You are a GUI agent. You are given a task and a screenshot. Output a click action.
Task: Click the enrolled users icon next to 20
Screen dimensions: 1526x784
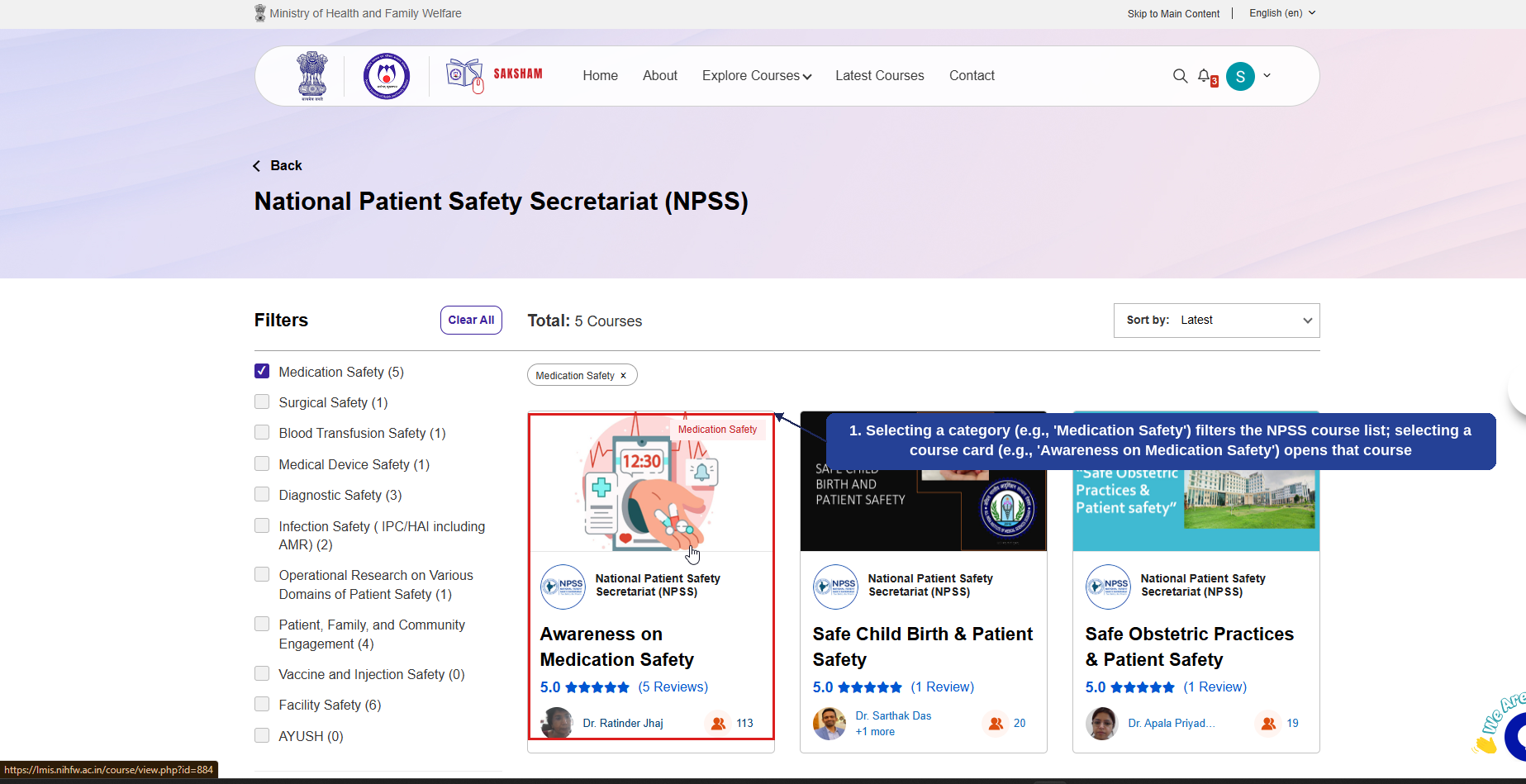pos(996,724)
